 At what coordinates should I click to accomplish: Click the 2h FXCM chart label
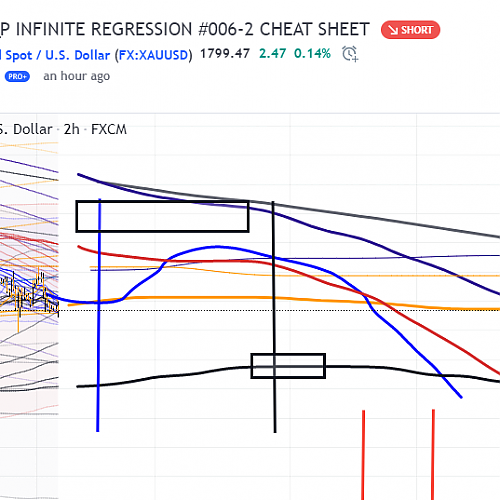pos(95,129)
